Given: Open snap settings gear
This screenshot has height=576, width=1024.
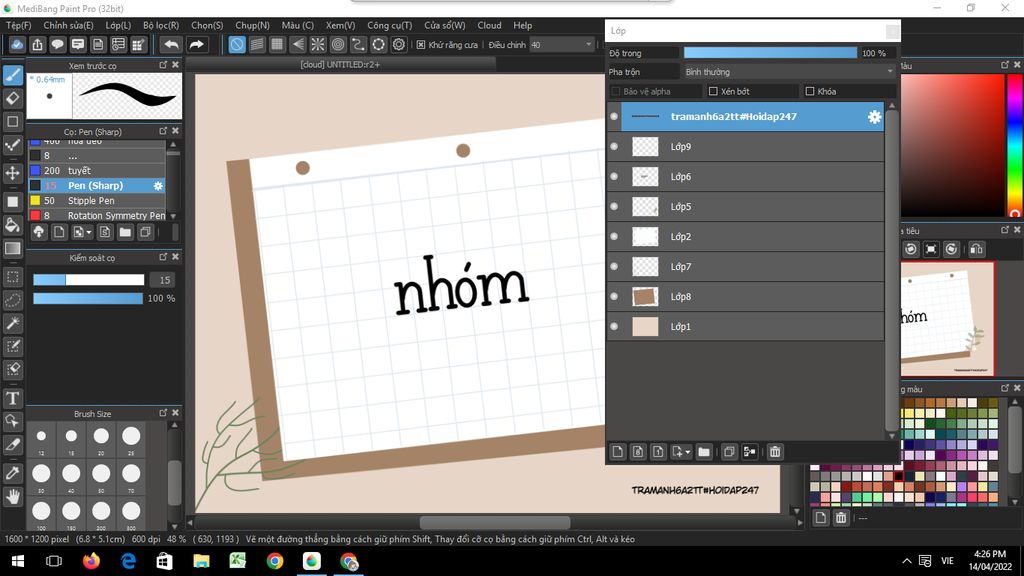Looking at the screenshot, I should point(399,44).
